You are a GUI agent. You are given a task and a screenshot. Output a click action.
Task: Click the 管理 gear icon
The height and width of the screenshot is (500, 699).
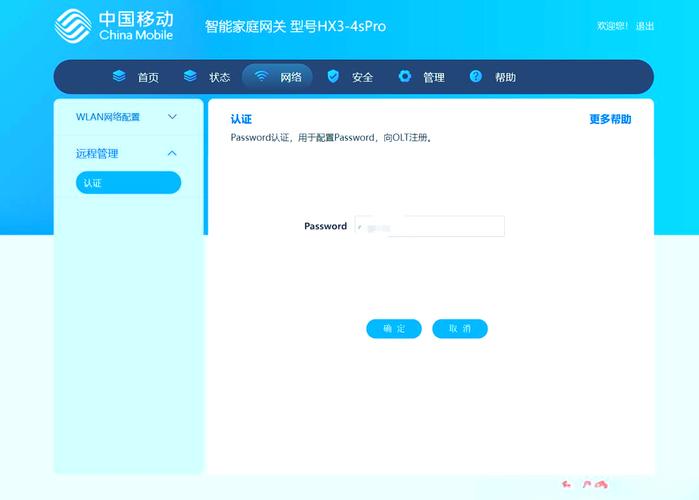405,76
